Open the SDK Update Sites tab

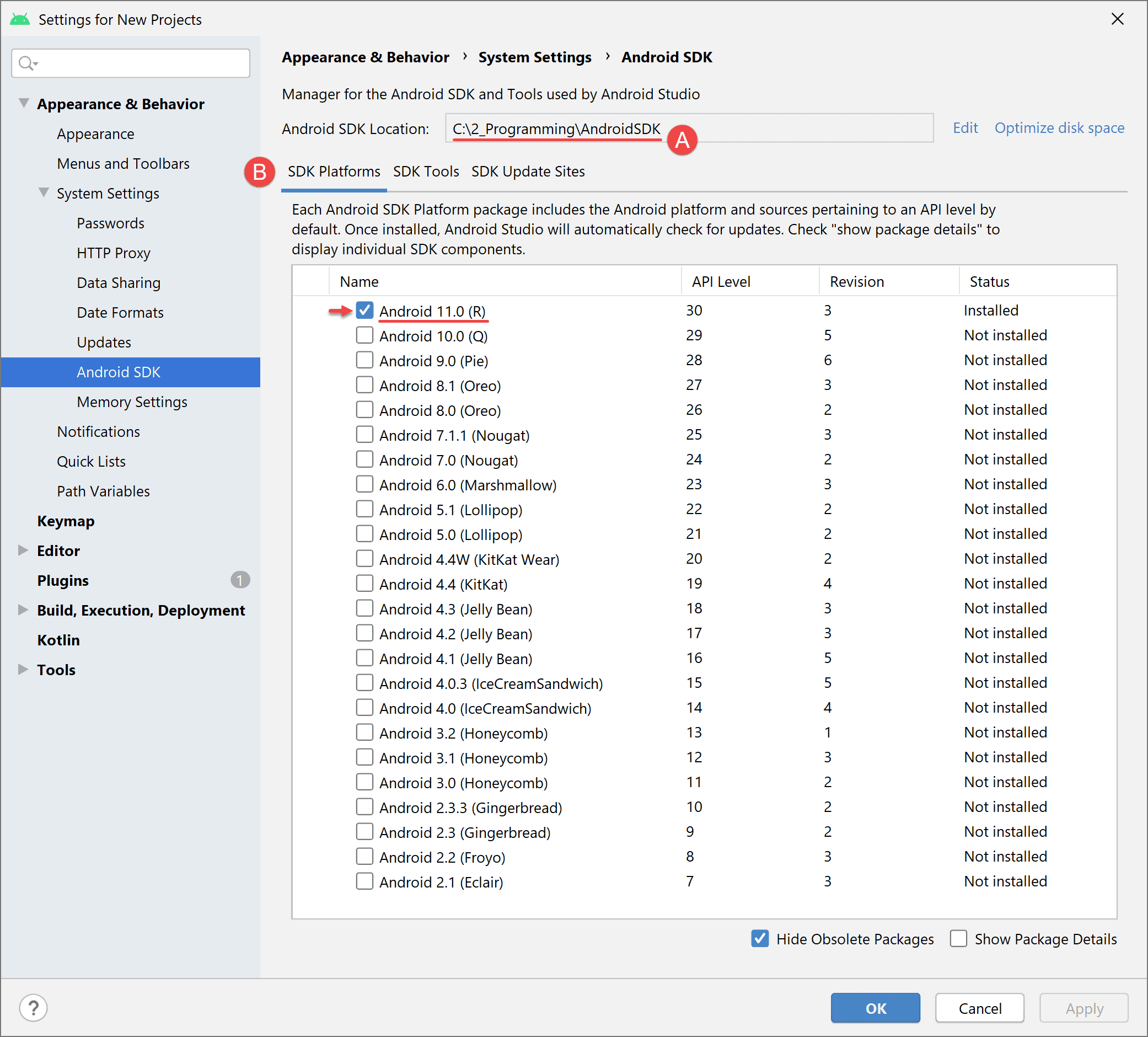(528, 172)
